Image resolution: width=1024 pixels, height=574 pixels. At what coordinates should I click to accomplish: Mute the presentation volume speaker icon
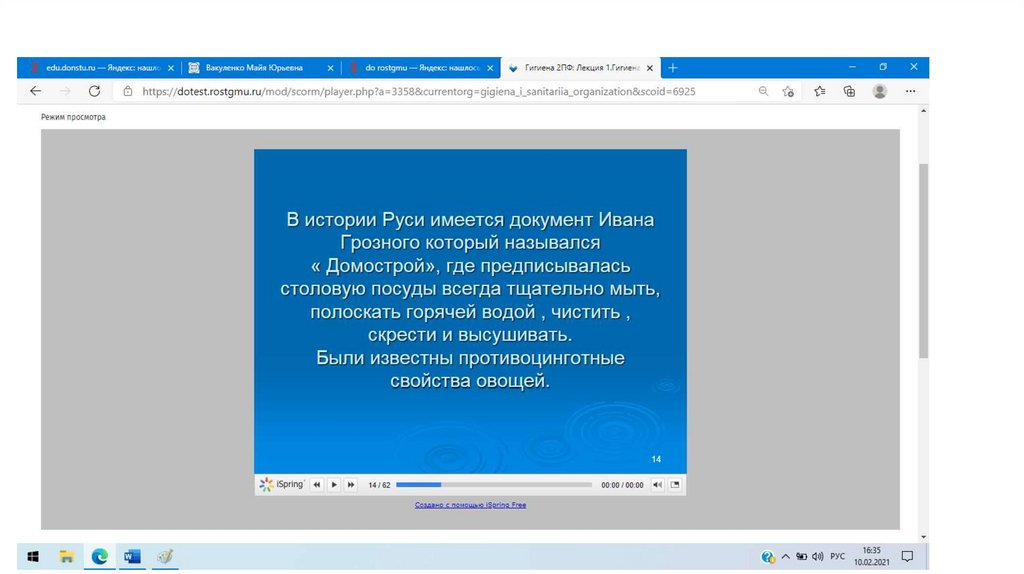[x=657, y=485]
